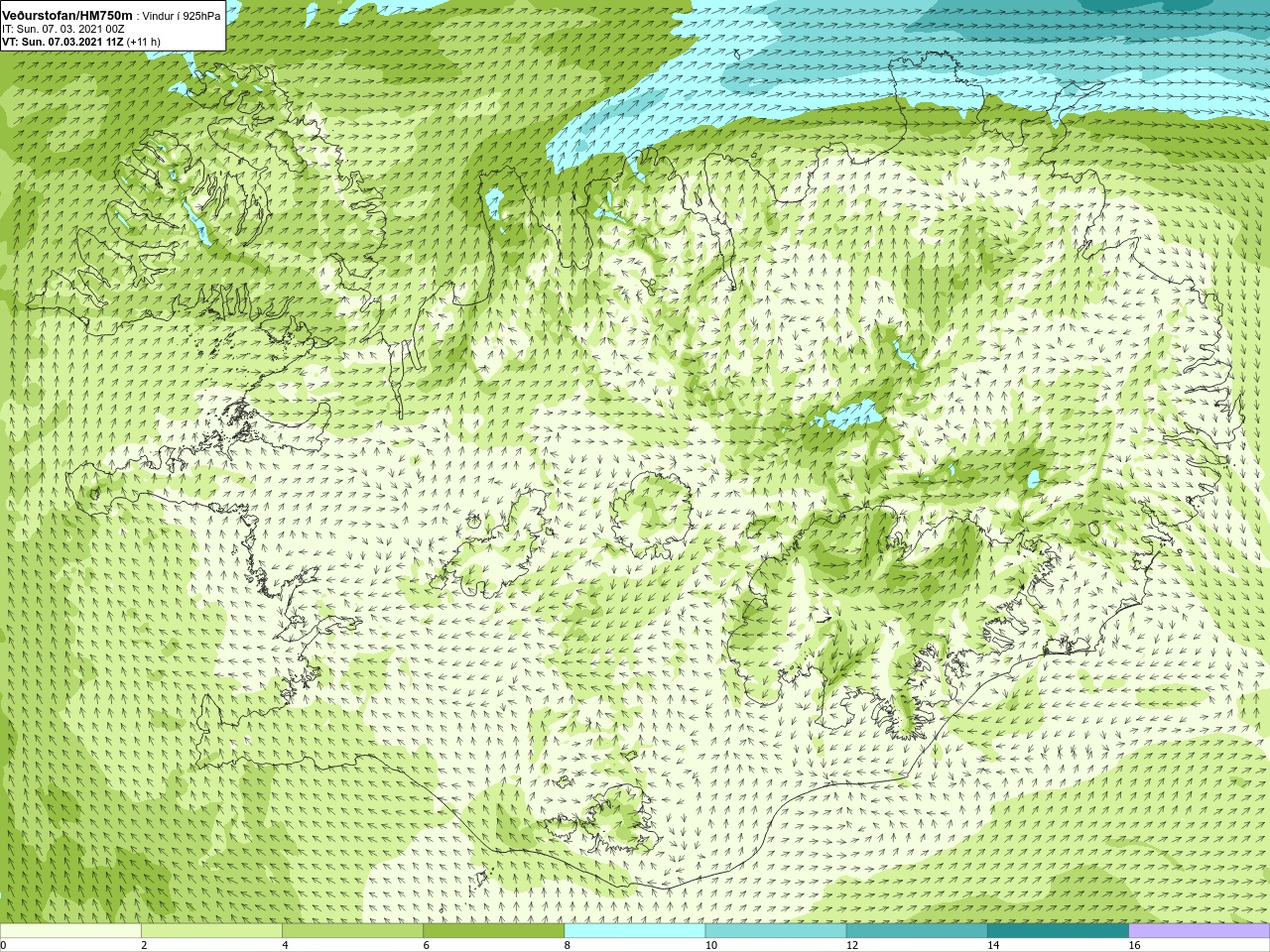Pick the lavender above-16 legend swatch
This screenshot has width=1270, height=952.
coord(1200,931)
